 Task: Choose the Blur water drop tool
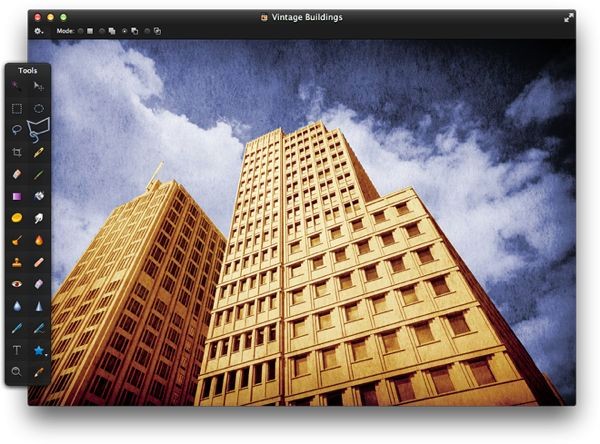tap(16, 306)
